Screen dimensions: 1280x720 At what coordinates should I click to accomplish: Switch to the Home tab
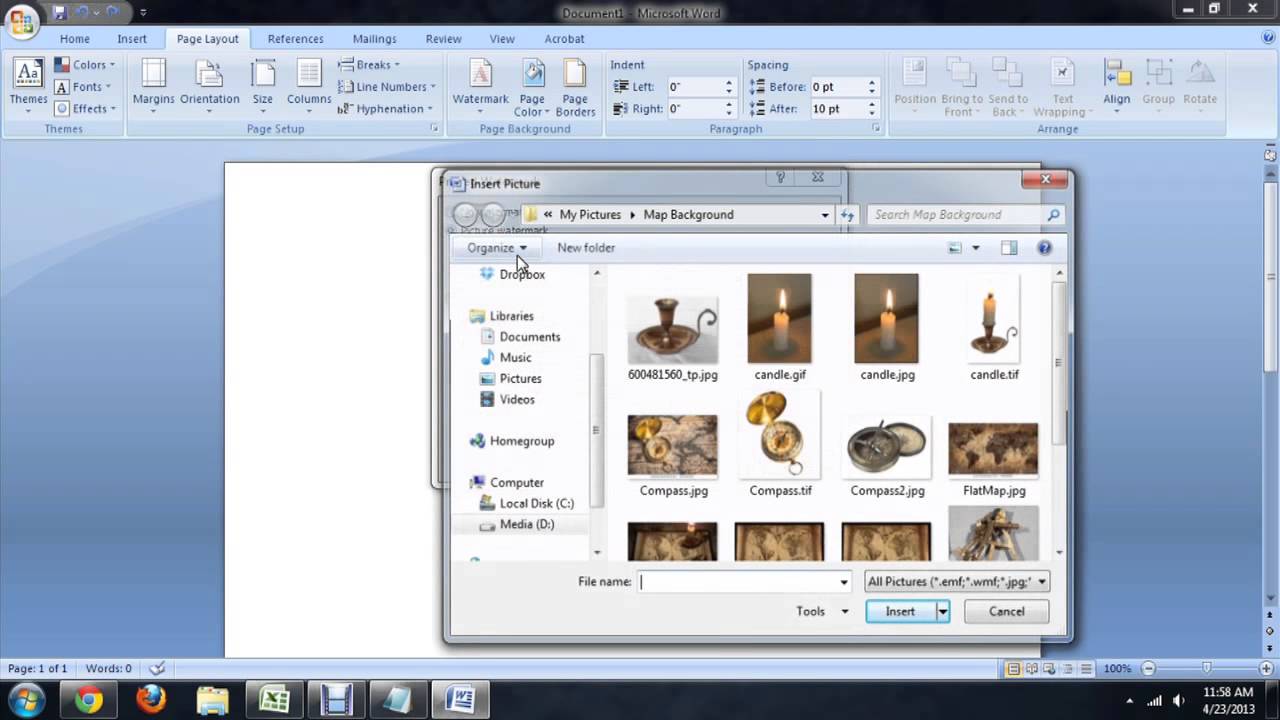(75, 39)
